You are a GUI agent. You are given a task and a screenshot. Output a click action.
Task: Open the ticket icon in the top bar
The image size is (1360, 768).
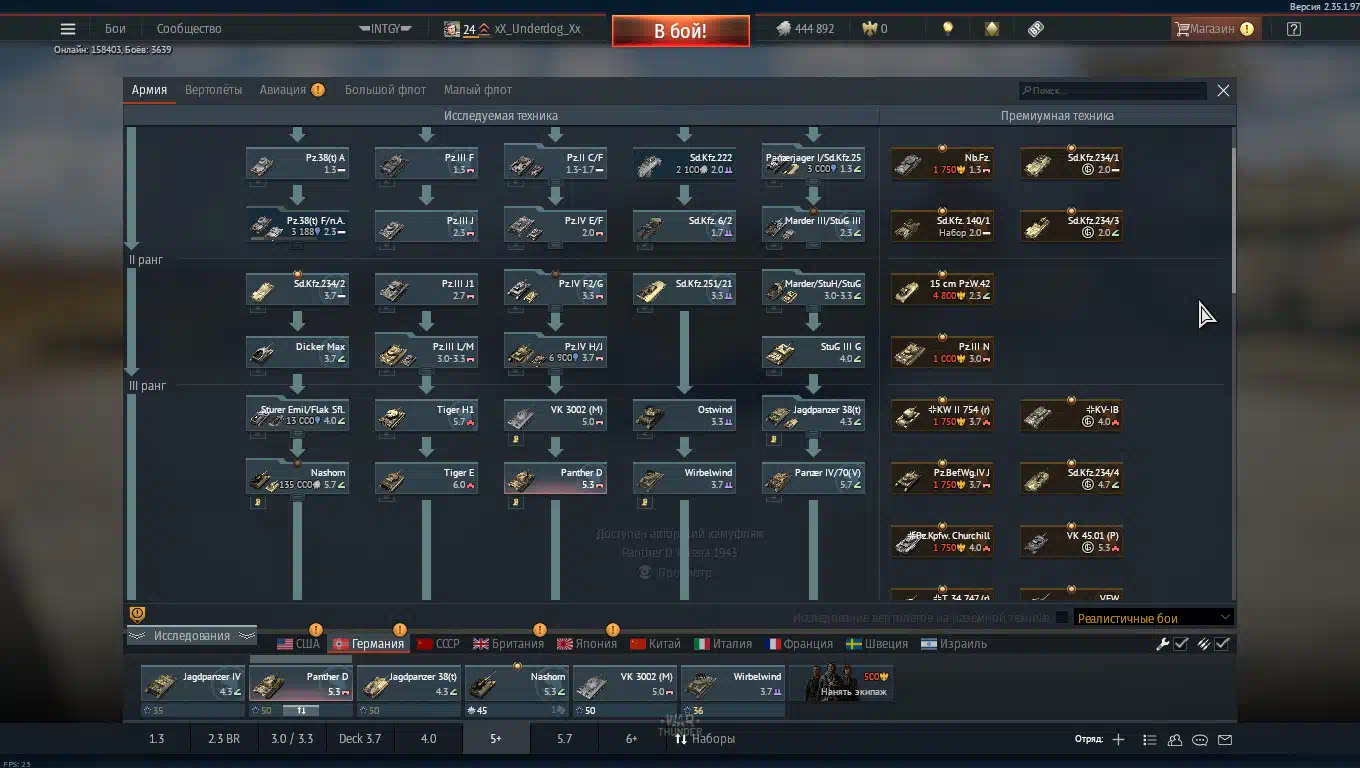[x=1036, y=29]
